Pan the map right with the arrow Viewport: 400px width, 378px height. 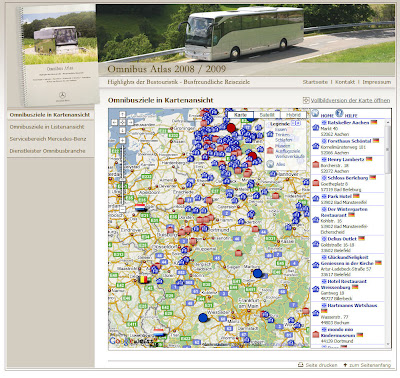pos(130,122)
